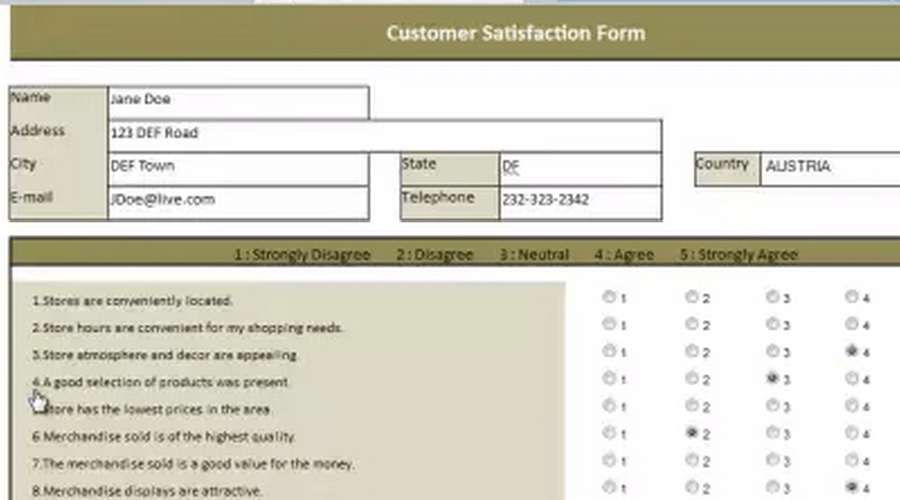The height and width of the screenshot is (500, 900).
Task: Focus the State field containing DE
Action: [x=580, y=169]
